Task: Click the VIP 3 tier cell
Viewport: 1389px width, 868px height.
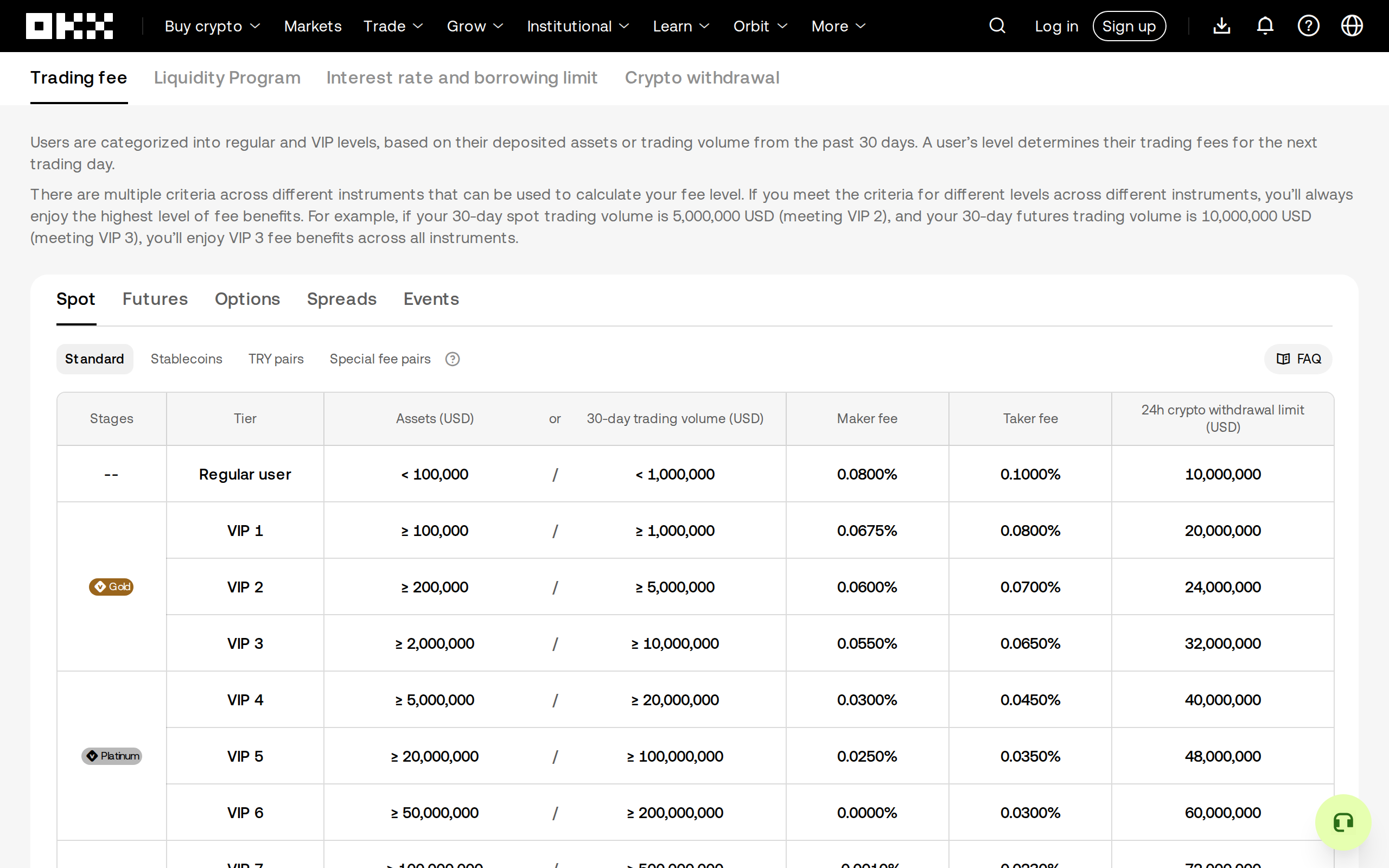Action: [245, 643]
